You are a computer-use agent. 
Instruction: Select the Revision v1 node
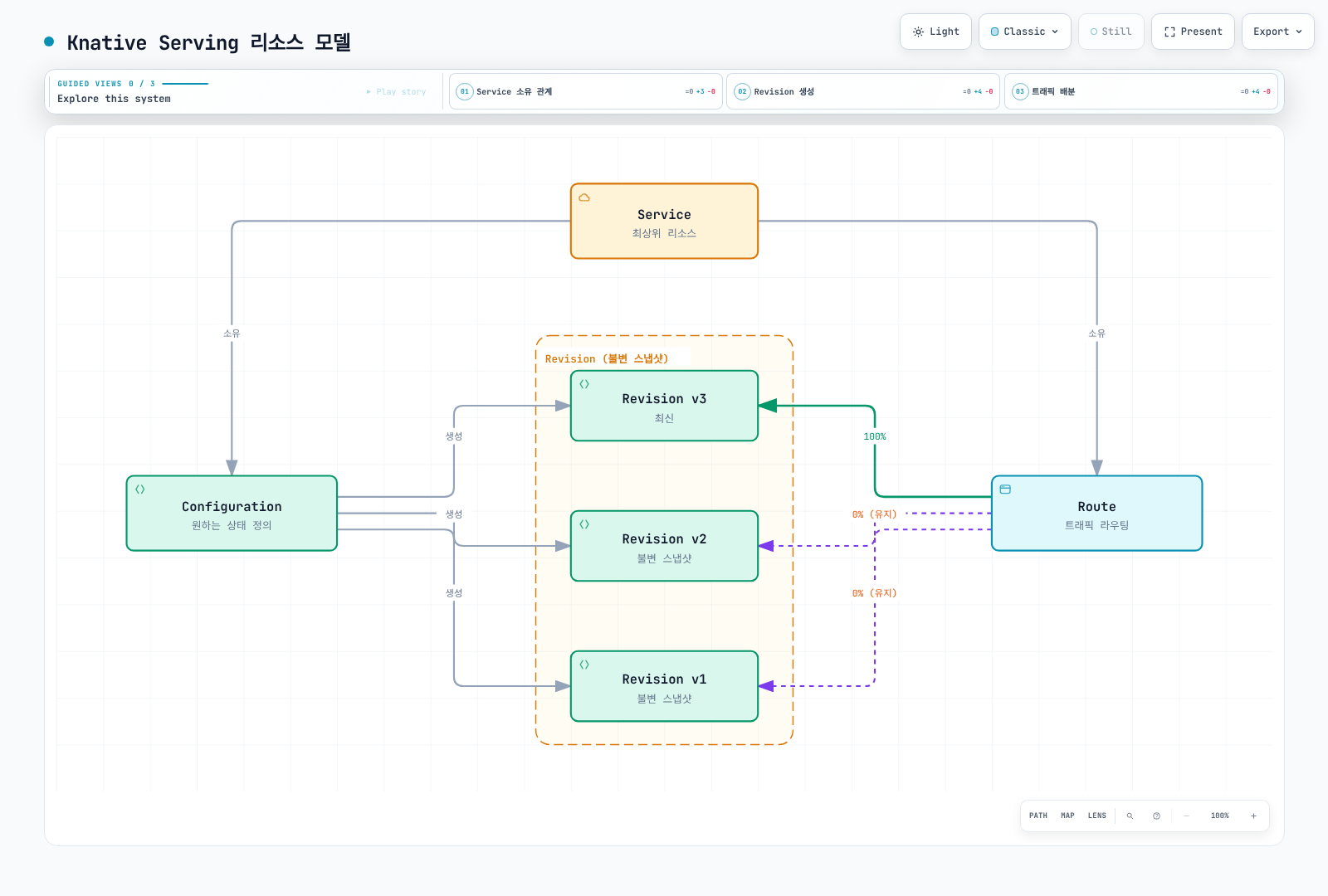664,686
